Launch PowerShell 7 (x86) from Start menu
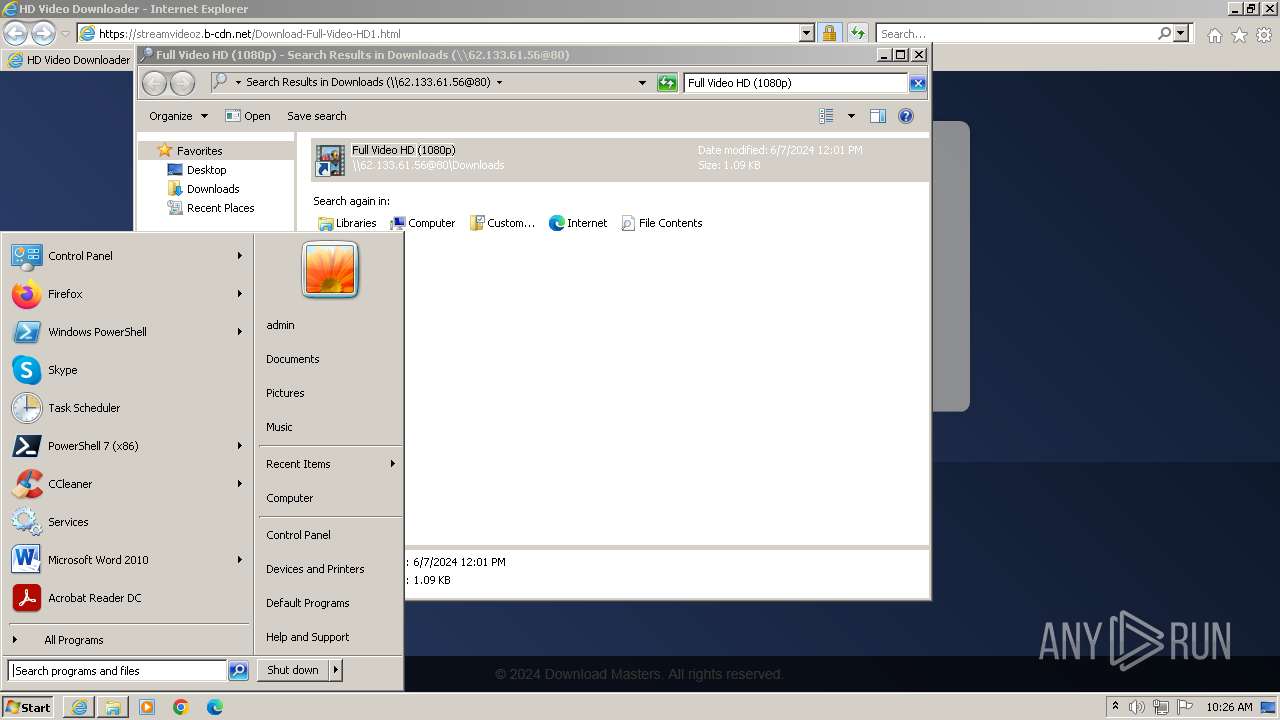Screen dimensions: 1280x720 127,446
